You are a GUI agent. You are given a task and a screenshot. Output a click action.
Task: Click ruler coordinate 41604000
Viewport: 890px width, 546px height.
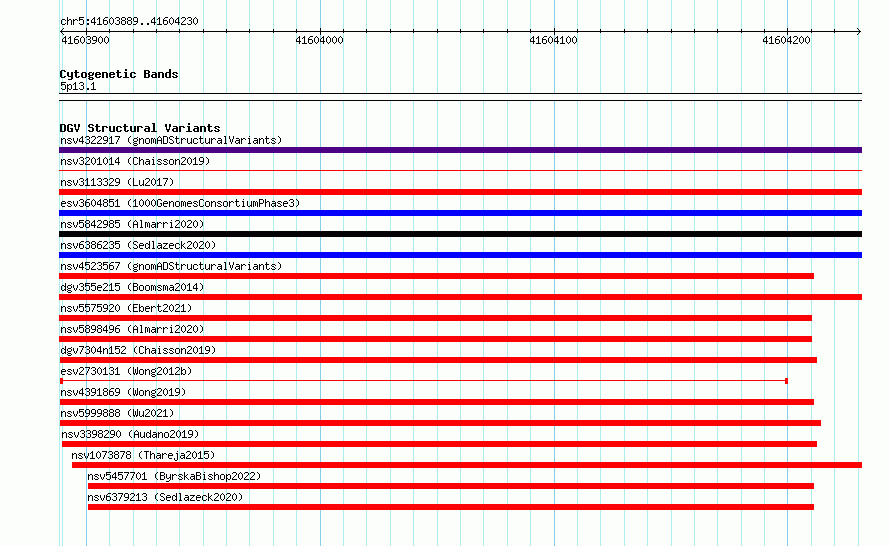(x=320, y=40)
